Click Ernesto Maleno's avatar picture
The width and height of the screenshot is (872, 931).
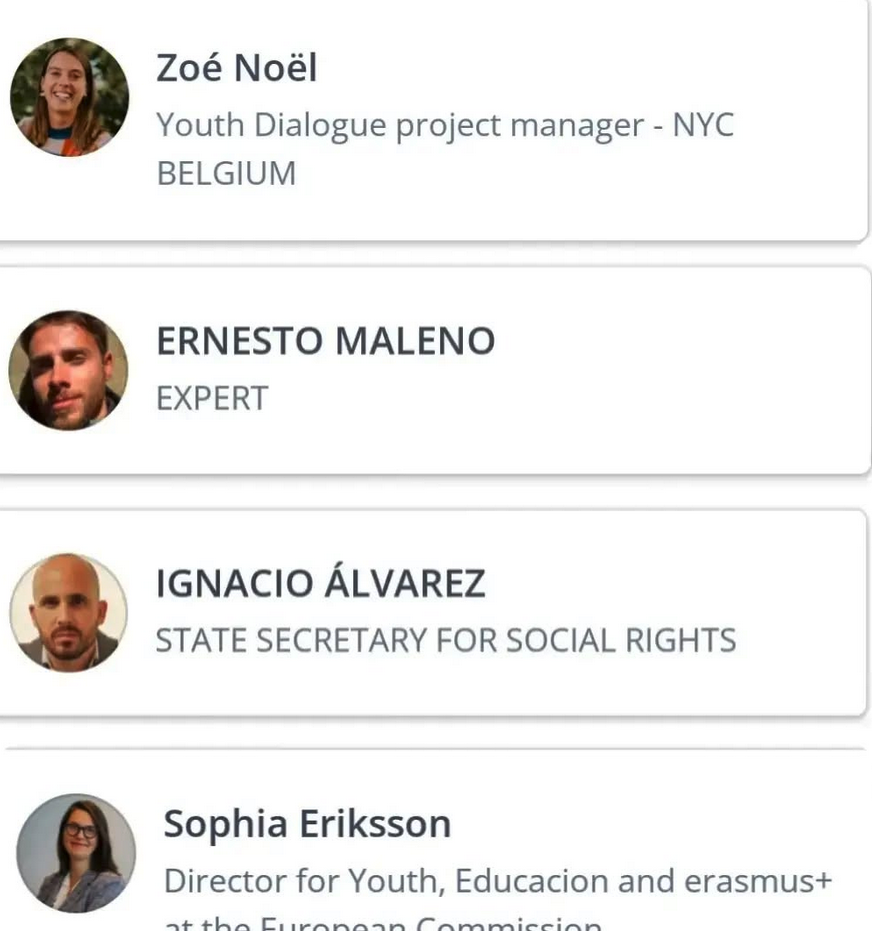pyautogui.click(x=68, y=370)
